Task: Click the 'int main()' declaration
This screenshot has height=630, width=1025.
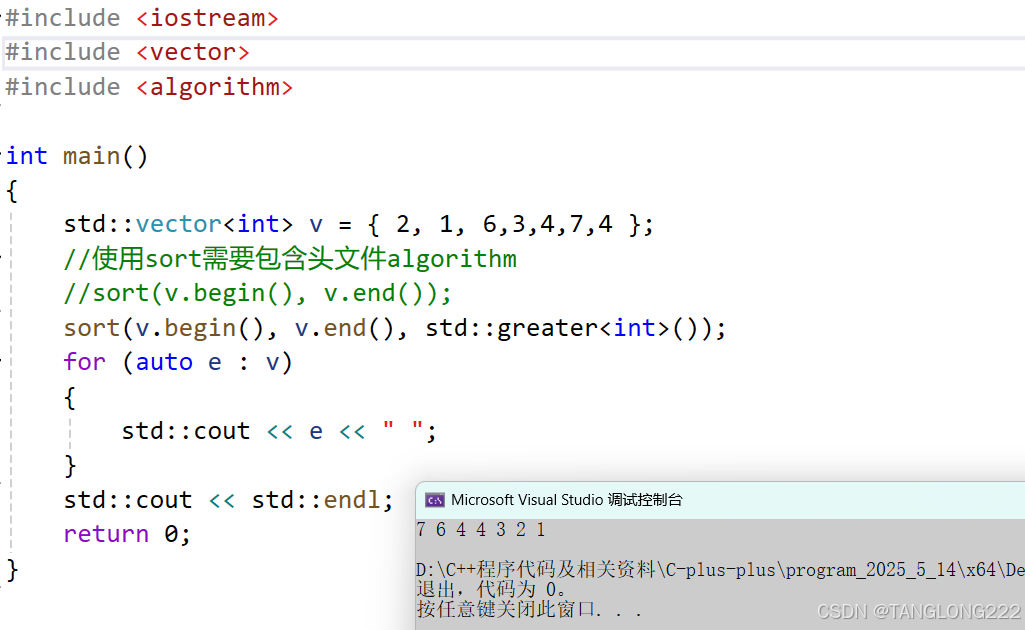Action: (x=77, y=156)
